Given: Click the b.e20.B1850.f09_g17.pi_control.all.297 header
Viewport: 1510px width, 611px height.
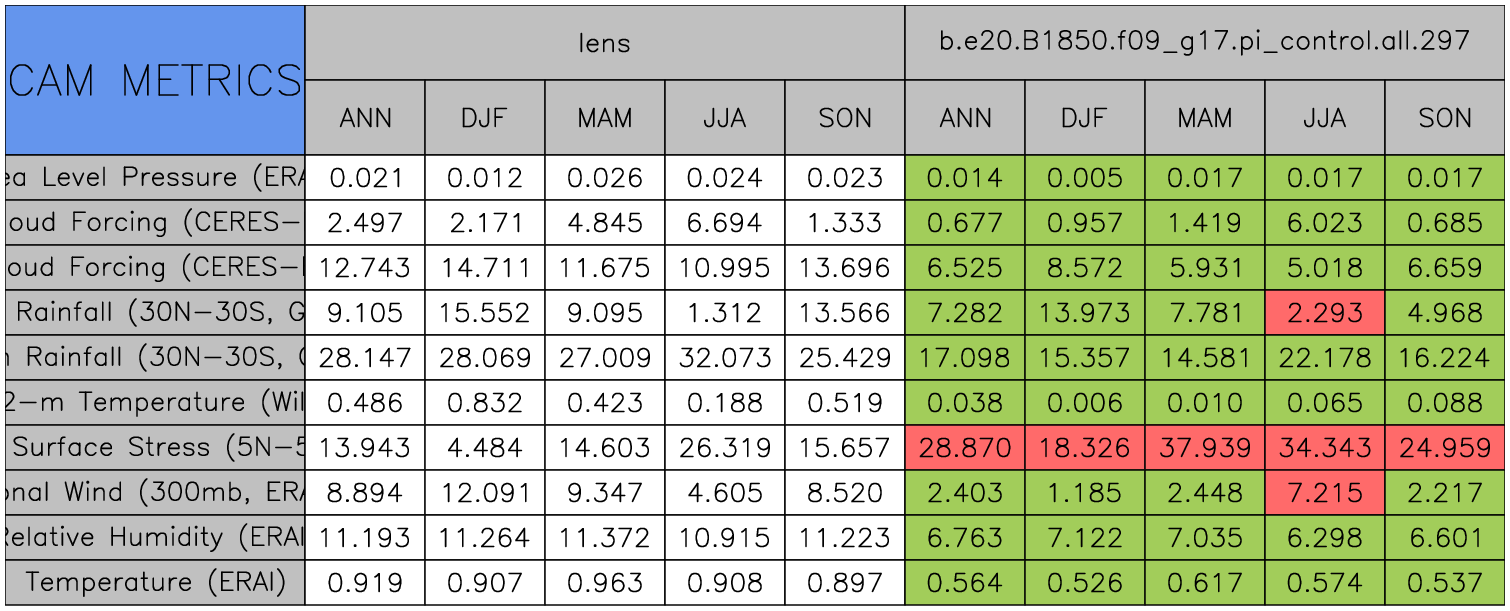Looking at the screenshot, I should (1204, 42).
